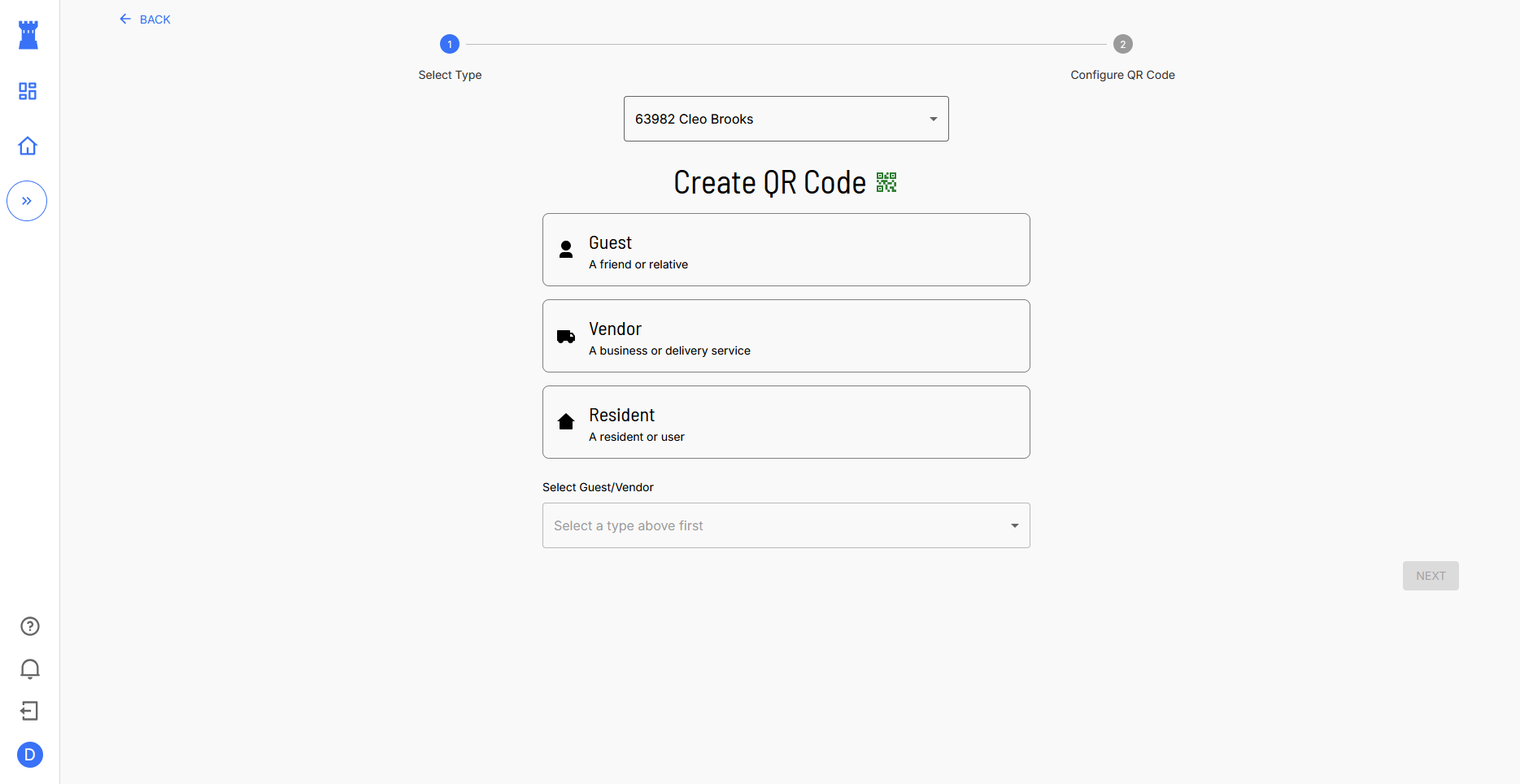Image resolution: width=1520 pixels, height=784 pixels.
Task: Click the green QR code icon
Action: [x=886, y=182]
